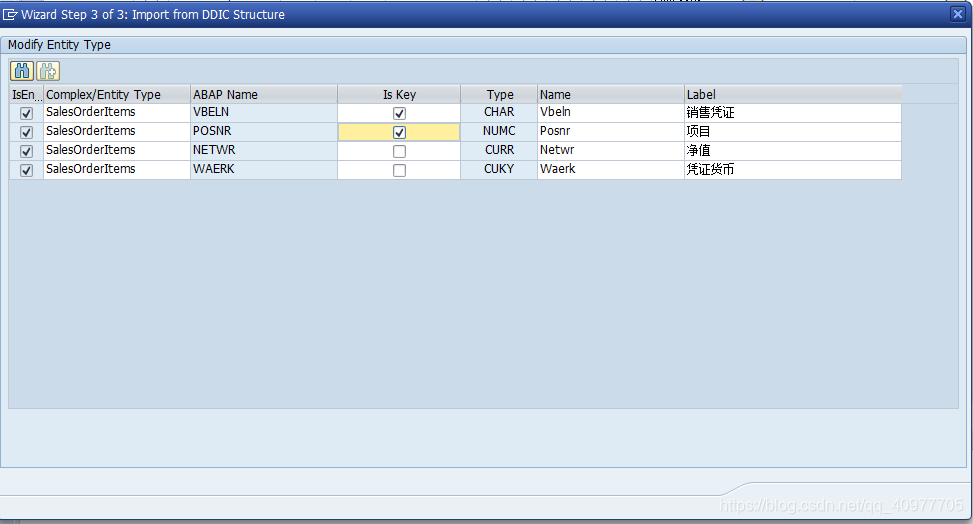Click the Posnr name field
973x524 pixels.
click(x=611, y=132)
